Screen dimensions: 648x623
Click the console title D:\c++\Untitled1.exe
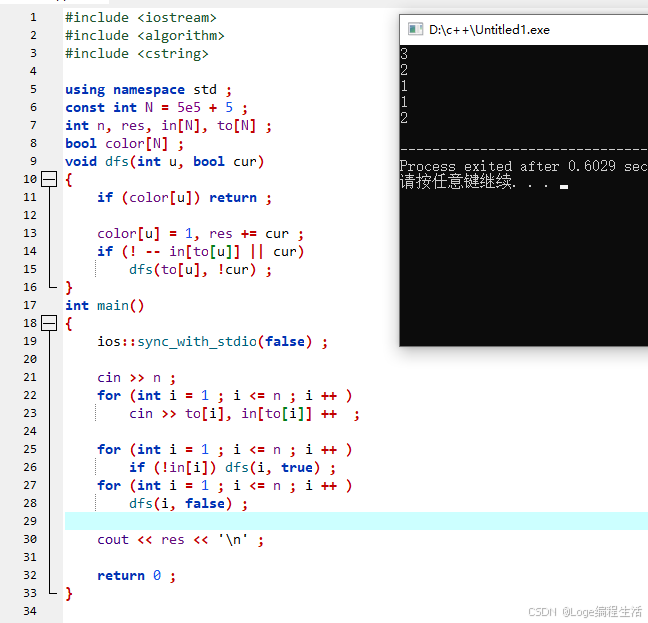pyautogui.click(x=489, y=30)
